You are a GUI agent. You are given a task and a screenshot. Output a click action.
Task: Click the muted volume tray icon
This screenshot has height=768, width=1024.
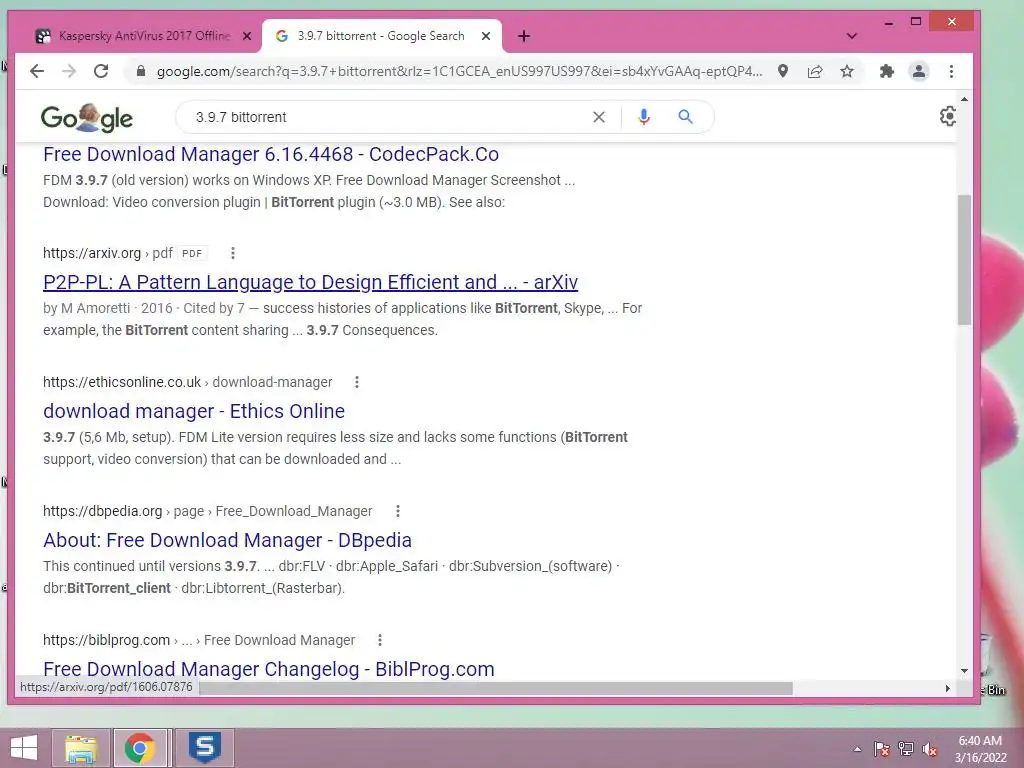pos(930,749)
